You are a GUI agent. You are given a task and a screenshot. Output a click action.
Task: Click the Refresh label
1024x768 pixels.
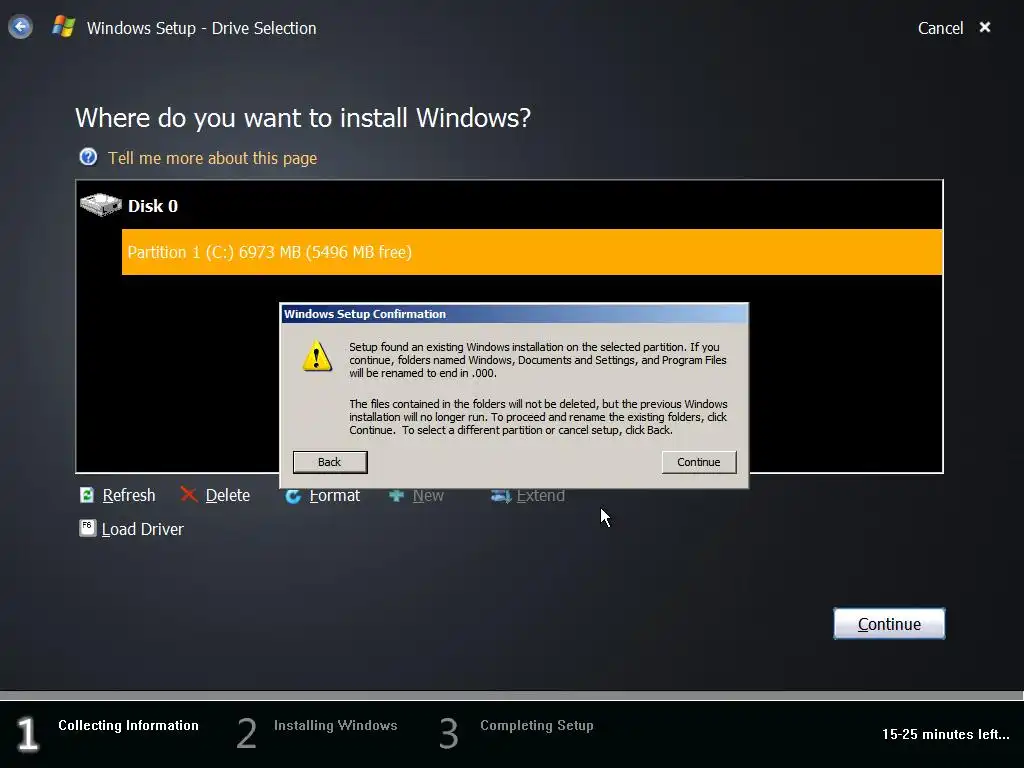tap(129, 495)
